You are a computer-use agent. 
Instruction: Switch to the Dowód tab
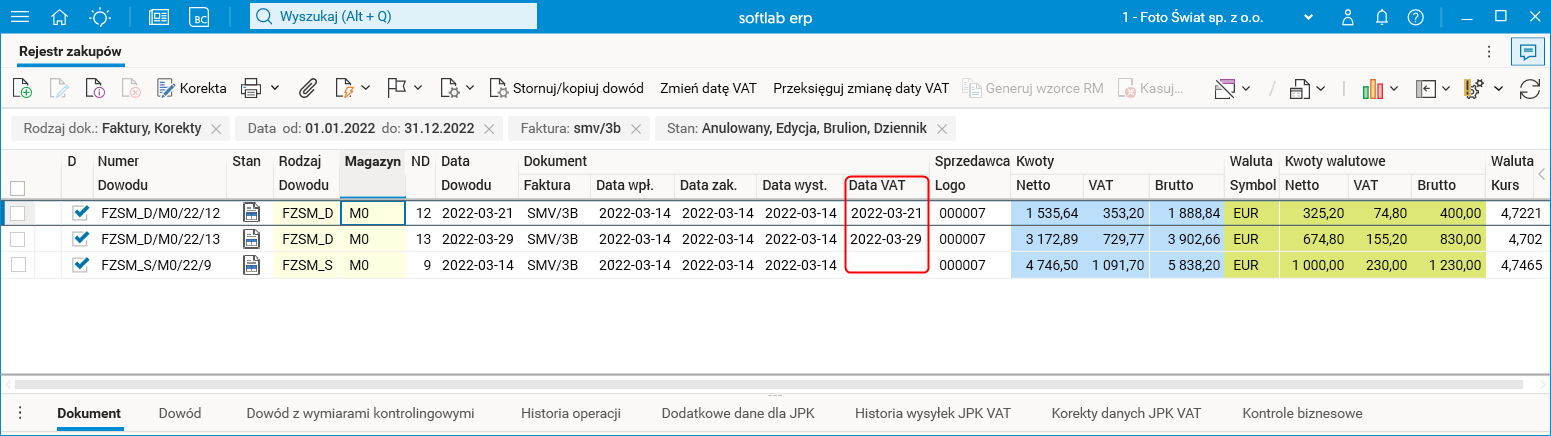coord(180,413)
